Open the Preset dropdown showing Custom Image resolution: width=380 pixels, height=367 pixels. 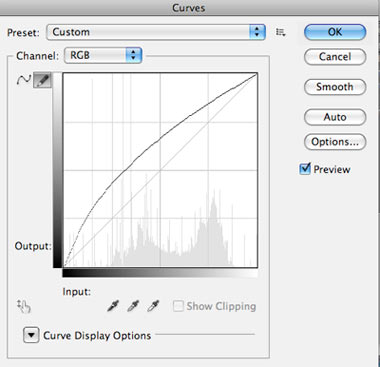[x=156, y=32]
